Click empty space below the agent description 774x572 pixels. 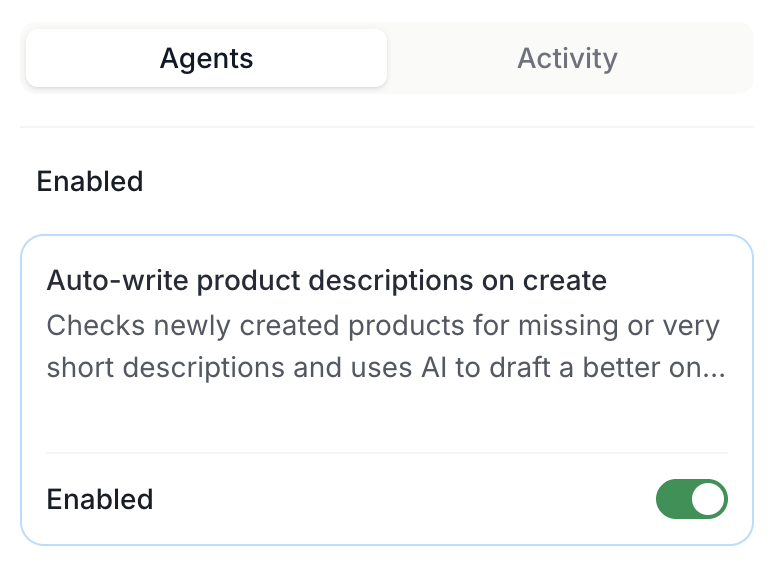click(387, 418)
